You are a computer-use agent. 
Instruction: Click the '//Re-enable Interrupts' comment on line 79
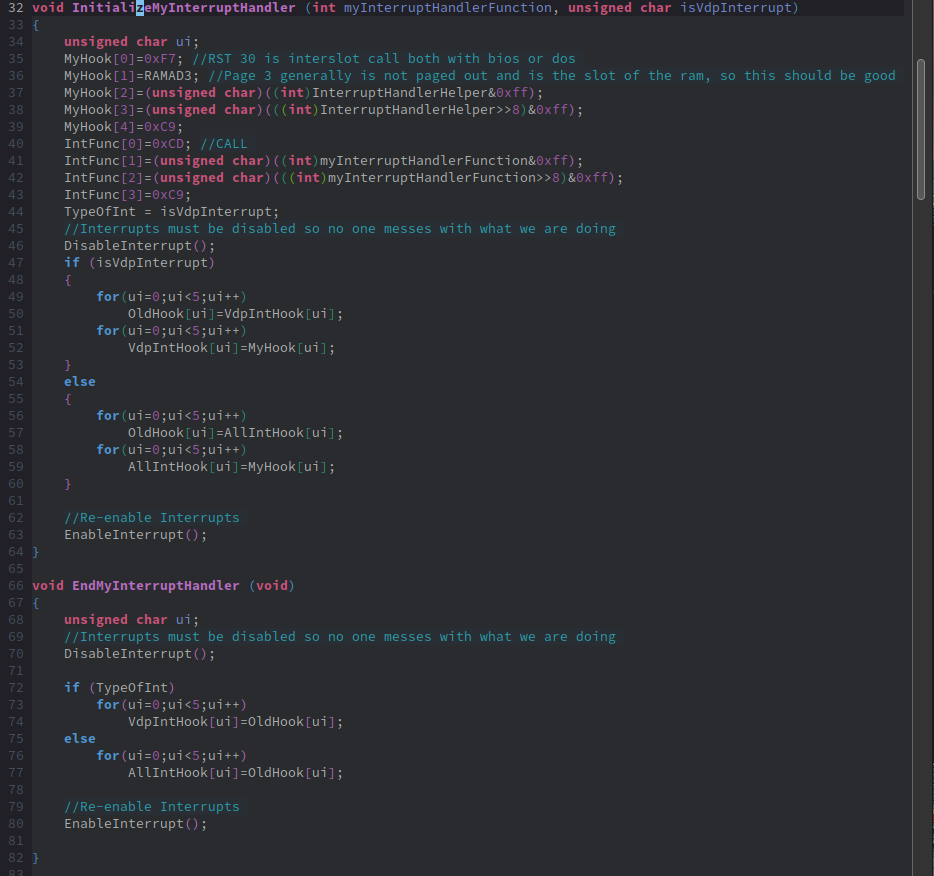pyautogui.click(x=151, y=806)
